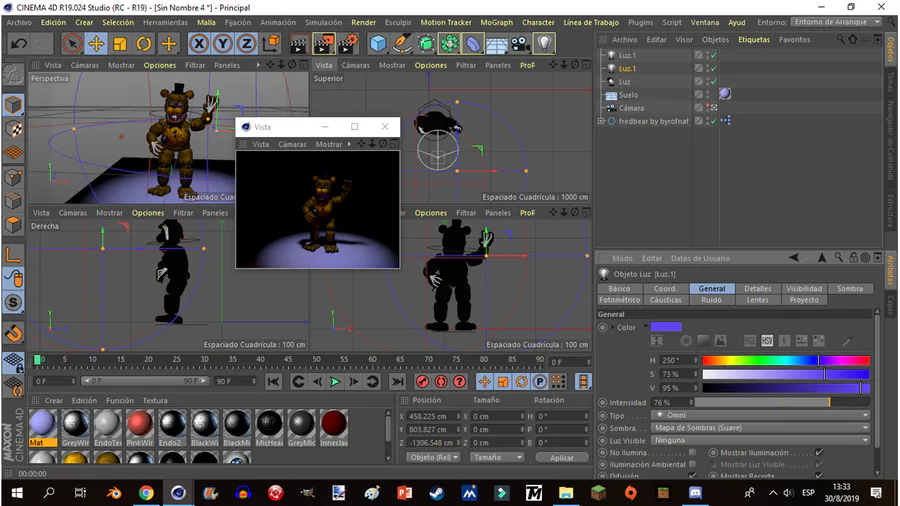Open the Luz Visible dropdown

click(761, 440)
